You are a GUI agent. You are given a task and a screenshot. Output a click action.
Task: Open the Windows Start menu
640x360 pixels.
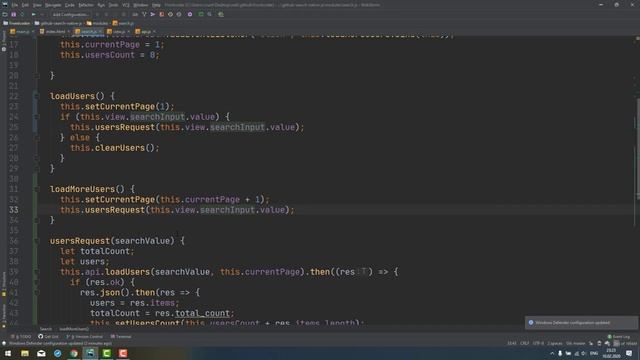8,353
